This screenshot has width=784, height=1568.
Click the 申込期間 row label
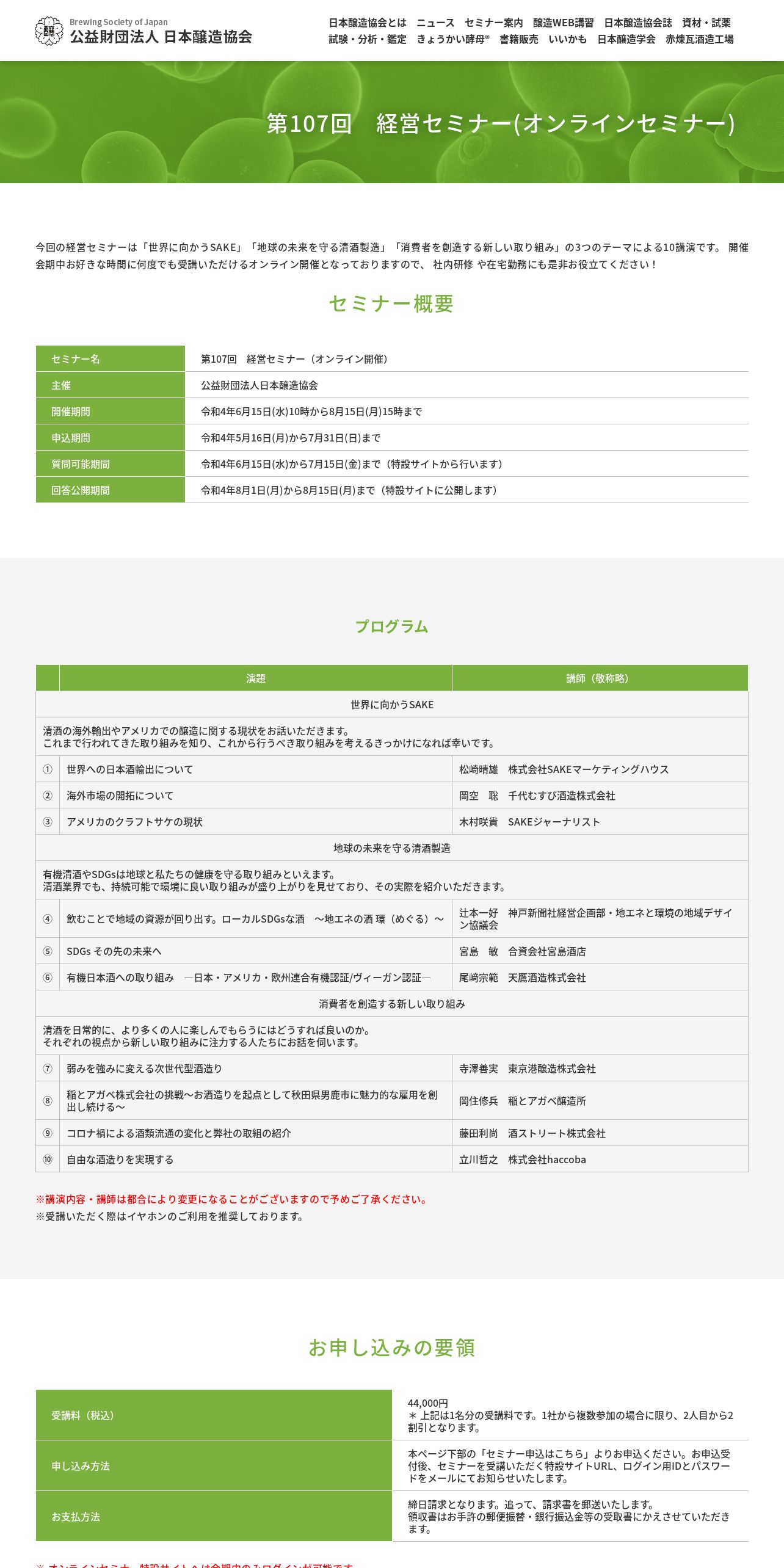pos(111,438)
